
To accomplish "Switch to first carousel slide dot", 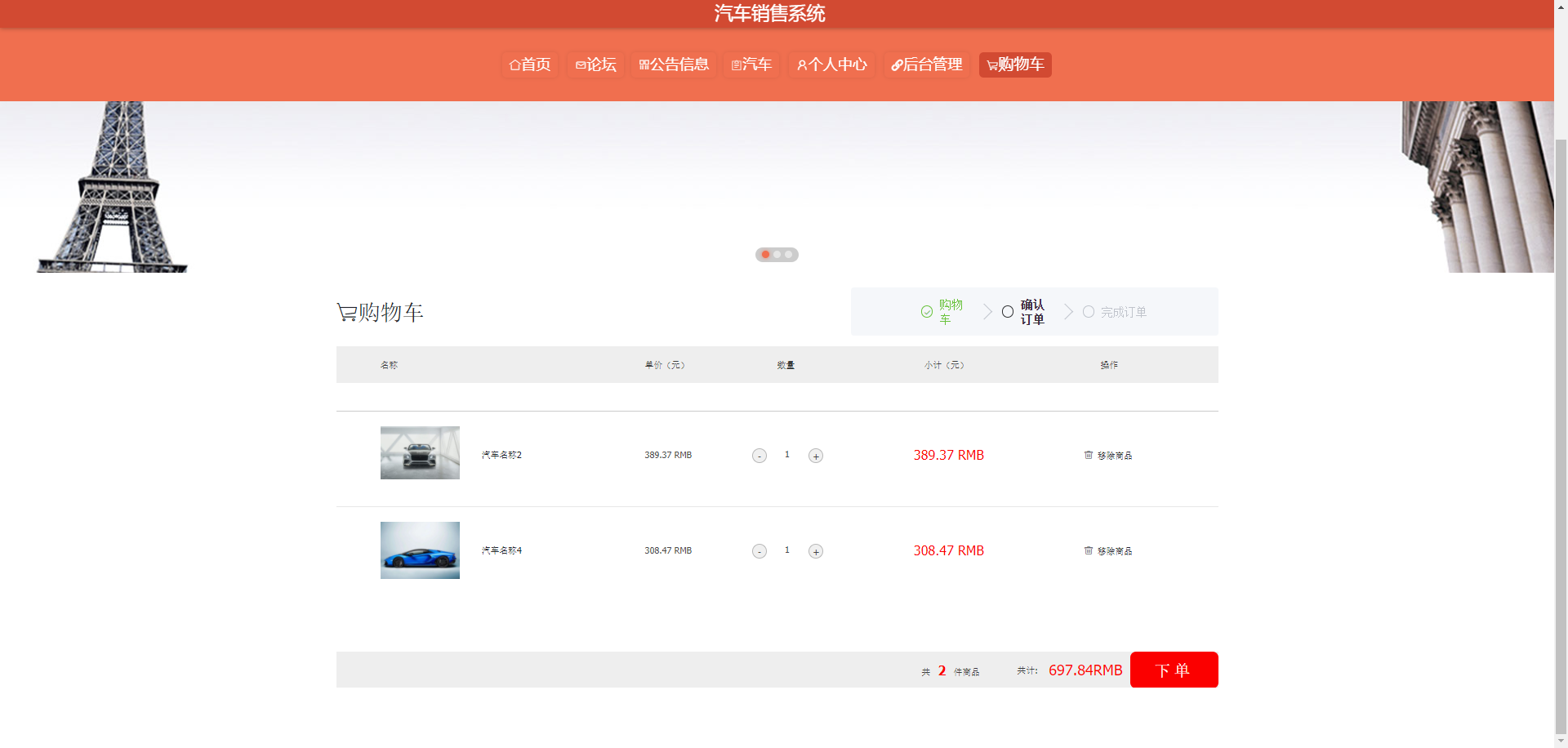I will tap(765, 255).
